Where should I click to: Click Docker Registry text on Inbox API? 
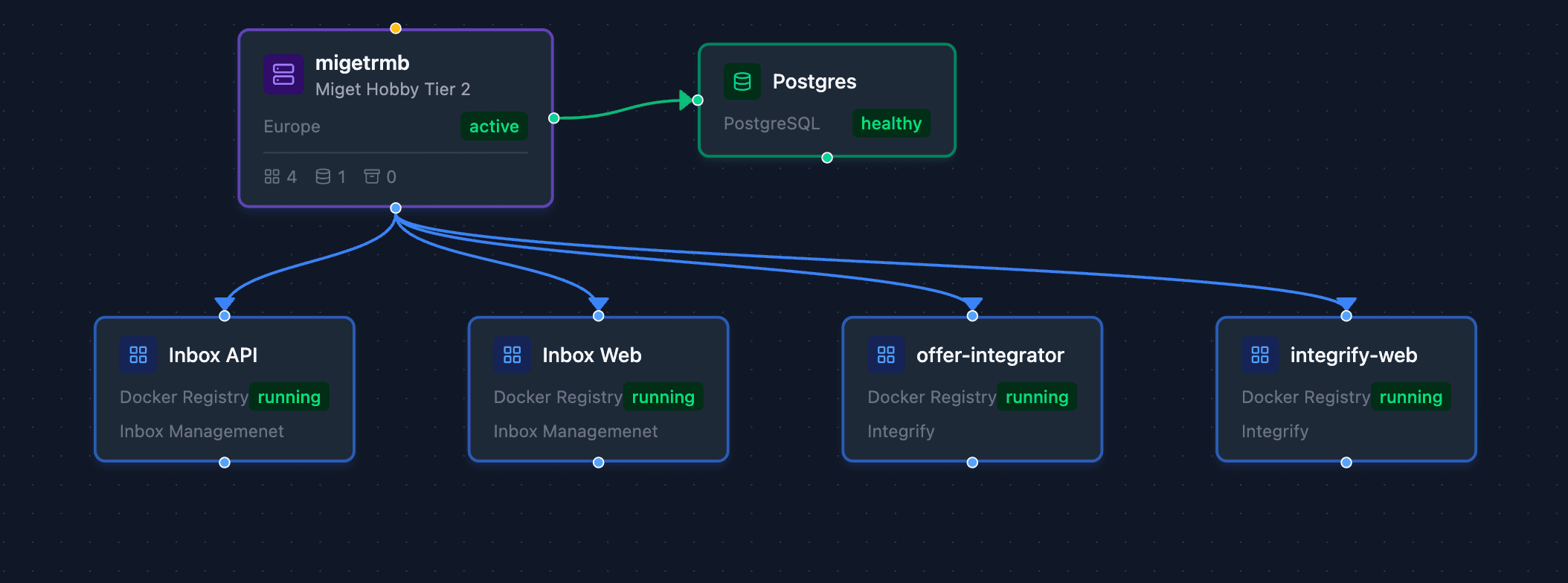184,397
